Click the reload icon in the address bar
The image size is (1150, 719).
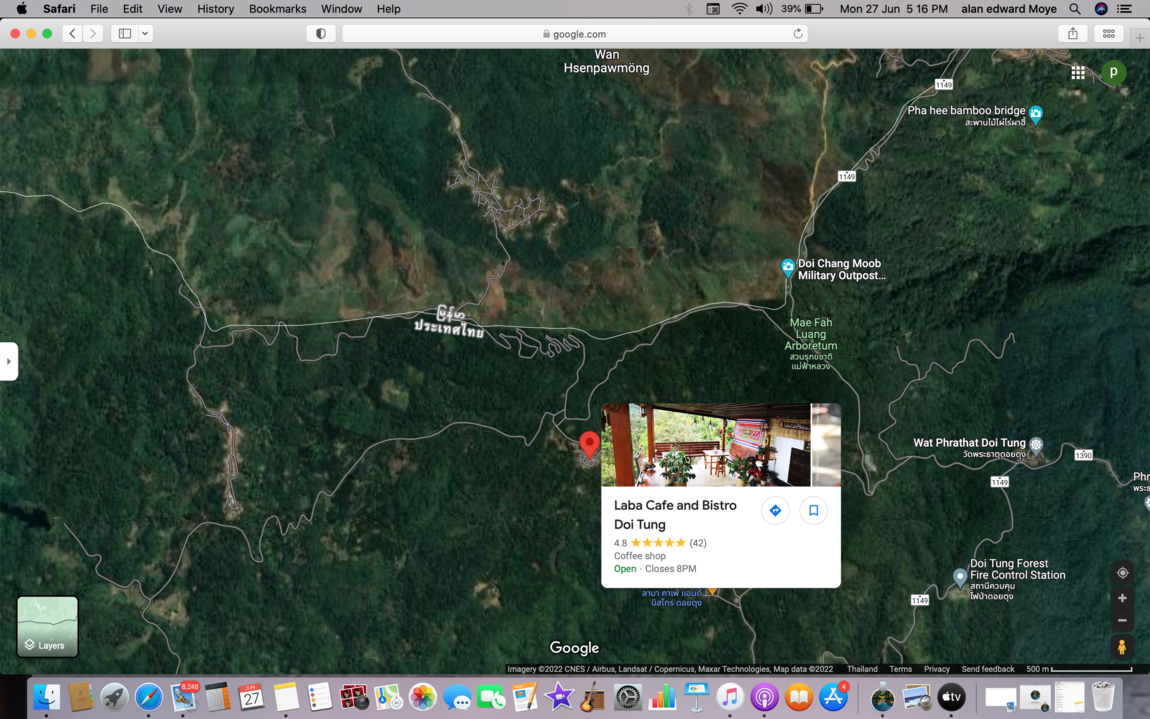tap(797, 33)
